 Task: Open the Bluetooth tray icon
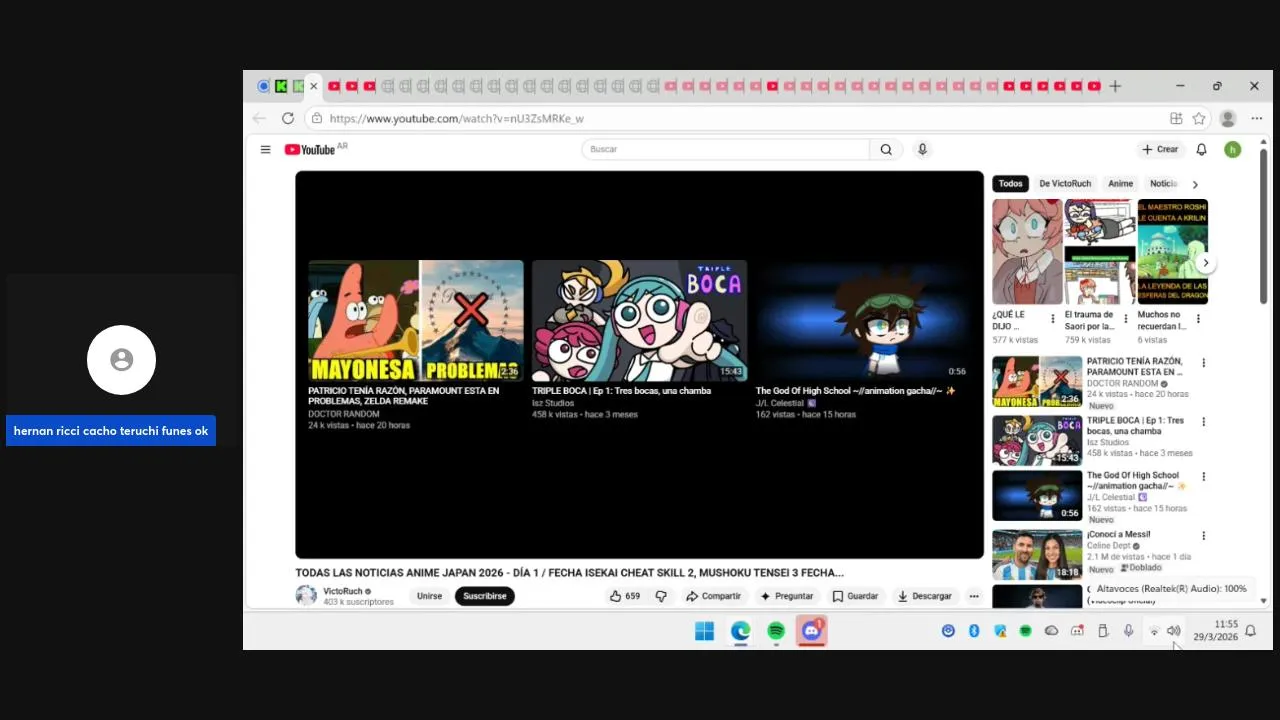point(974,631)
